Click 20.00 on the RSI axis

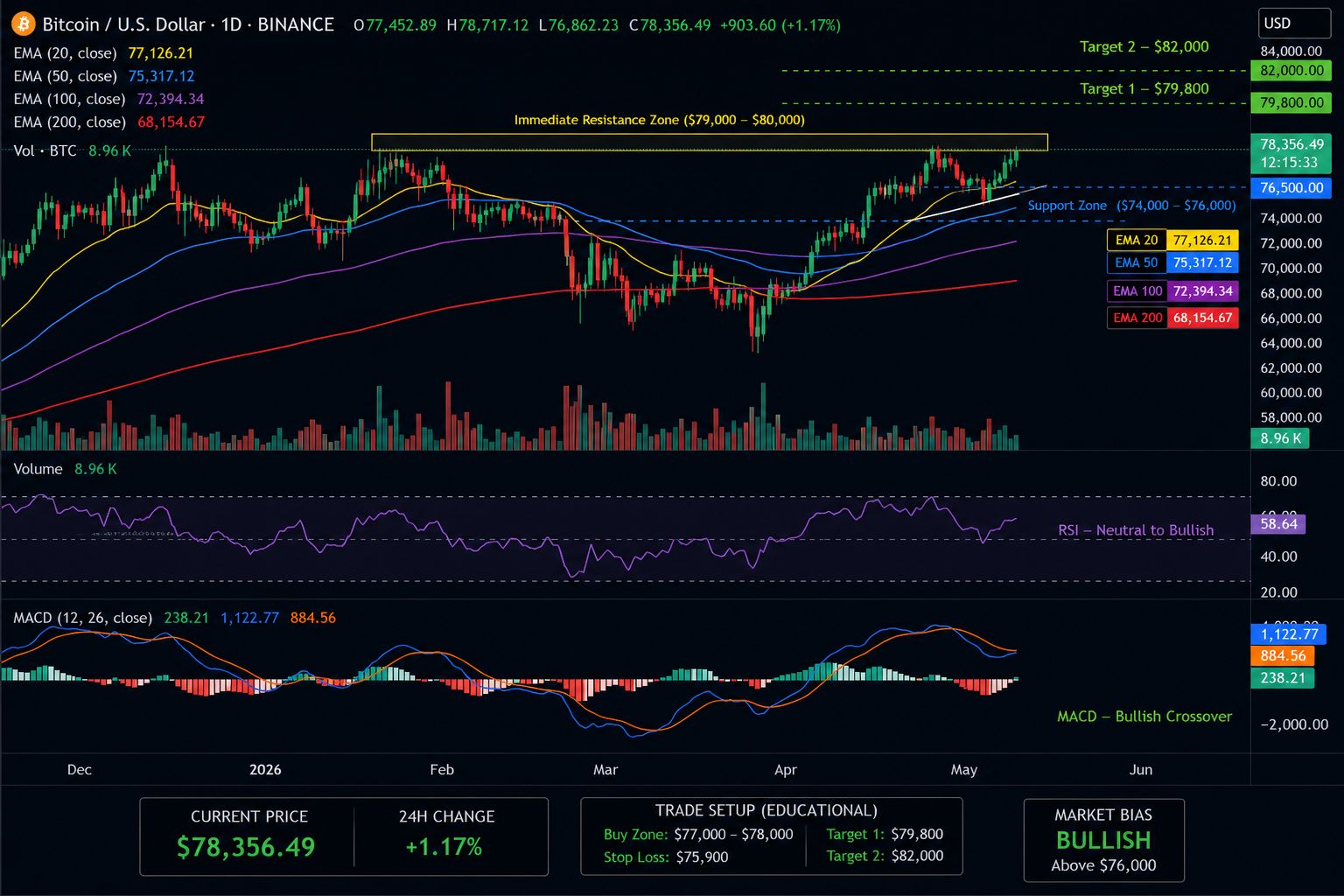[x=1278, y=592]
